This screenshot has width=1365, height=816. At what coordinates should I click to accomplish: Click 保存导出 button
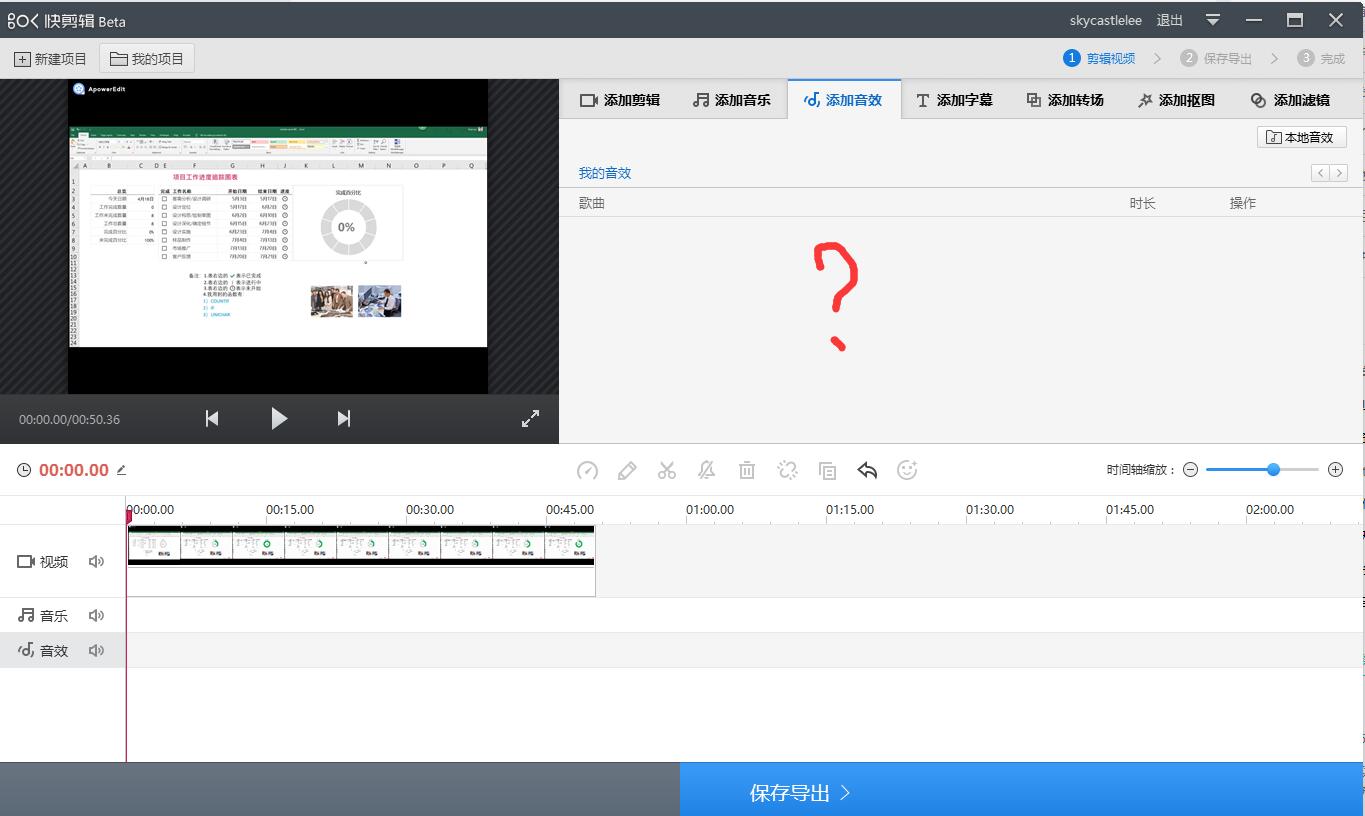[x=1021, y=792]
